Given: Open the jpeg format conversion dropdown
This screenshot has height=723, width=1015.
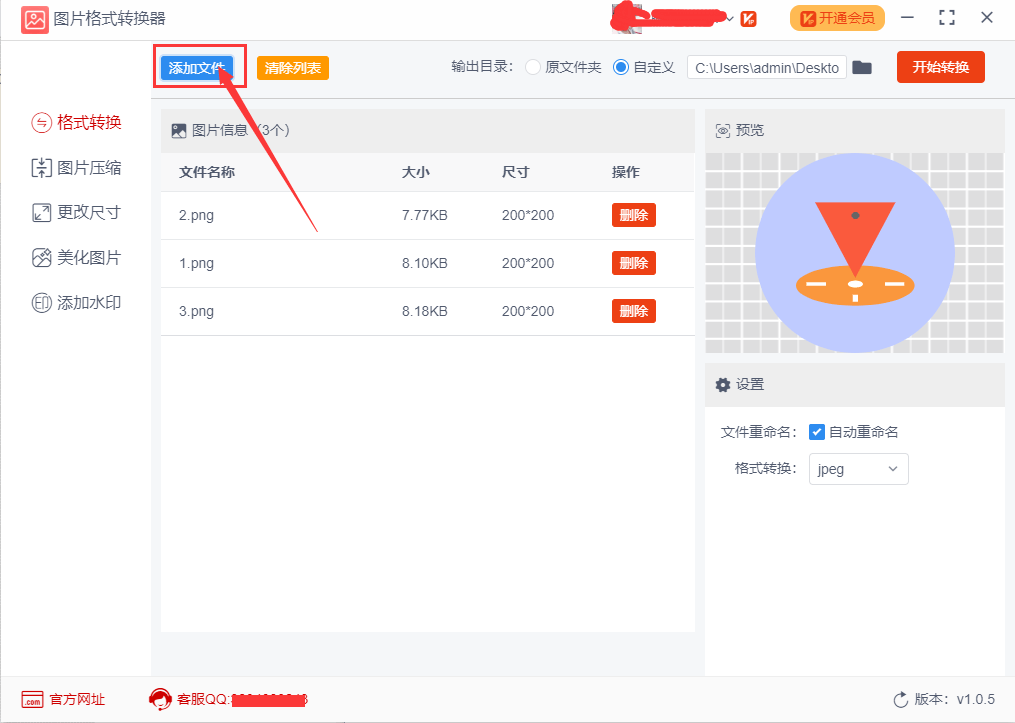Looking at the screenshot, I should pos(858,468).
